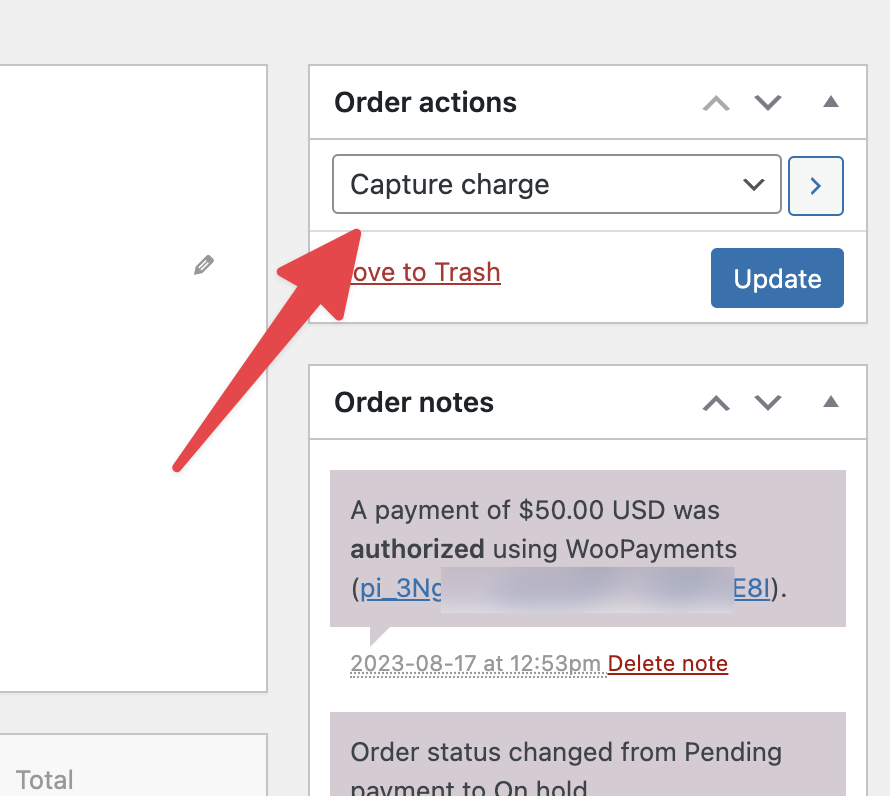Click the Order actions heading
Viewport: 890px width, 796px height.
coord(425,102)
